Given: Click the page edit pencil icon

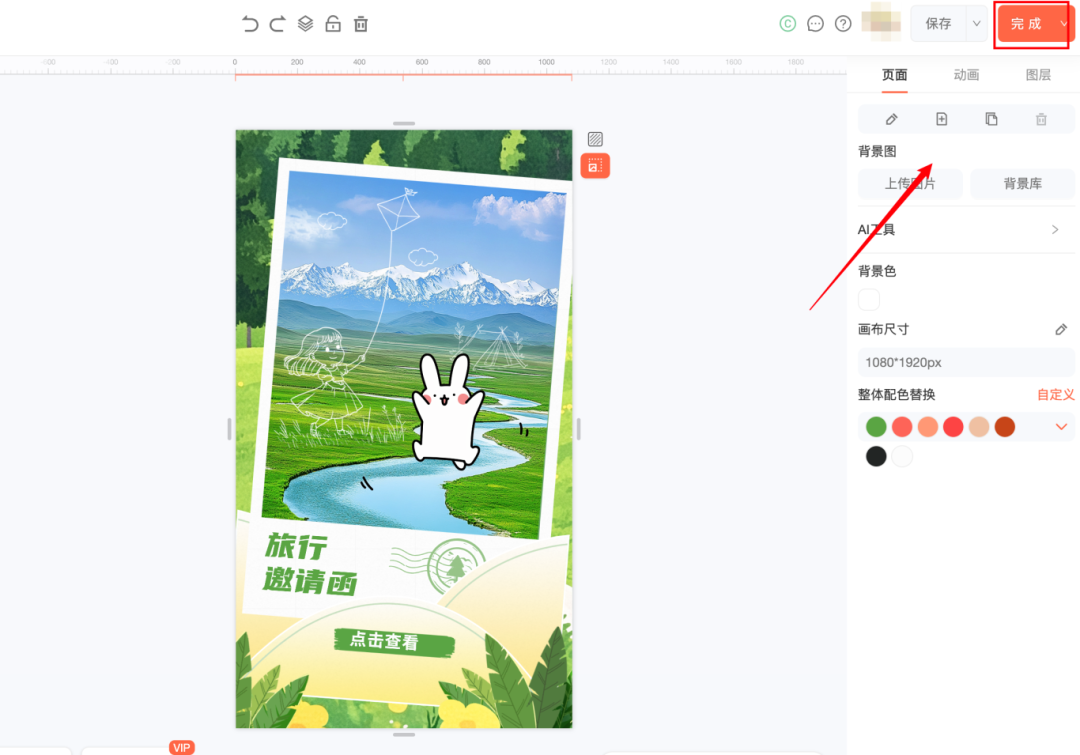Looking at the screenshot, I should [891, 119].
